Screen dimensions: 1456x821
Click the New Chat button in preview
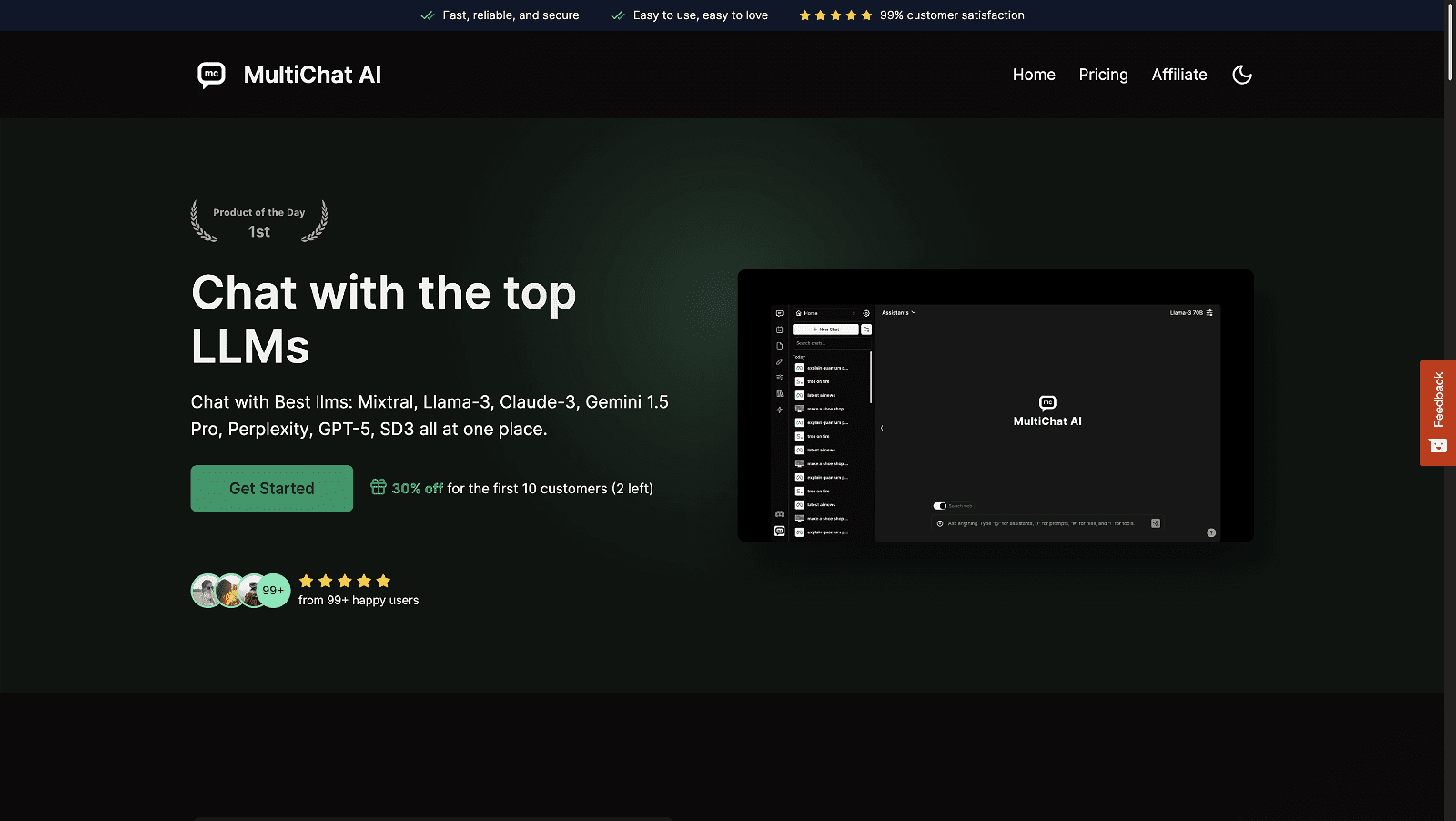[x=825, y=329]
